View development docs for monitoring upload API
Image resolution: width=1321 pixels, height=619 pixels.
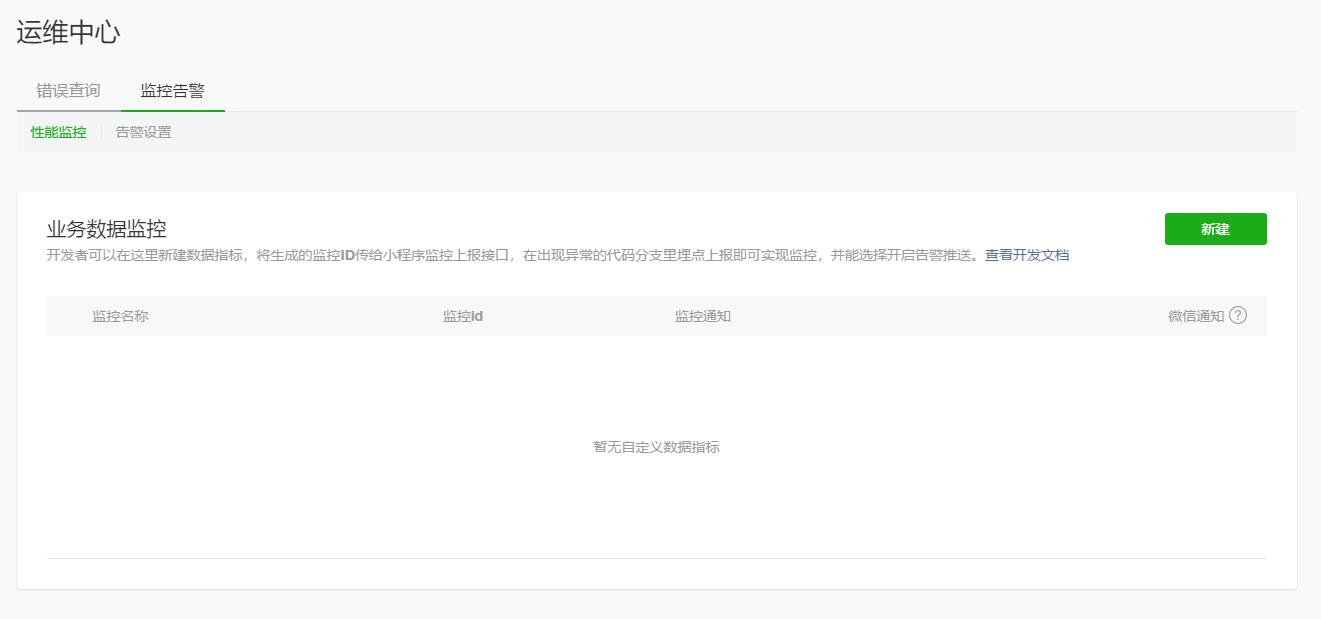coord(1027,255)
